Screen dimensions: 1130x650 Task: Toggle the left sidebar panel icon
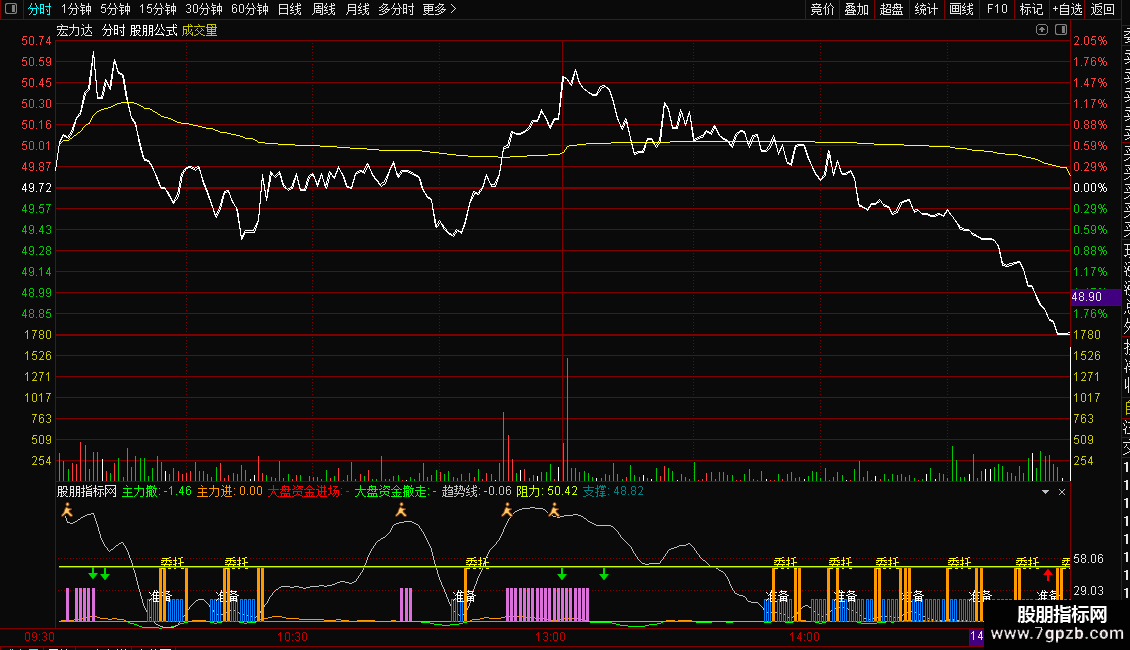click(11, 9)
